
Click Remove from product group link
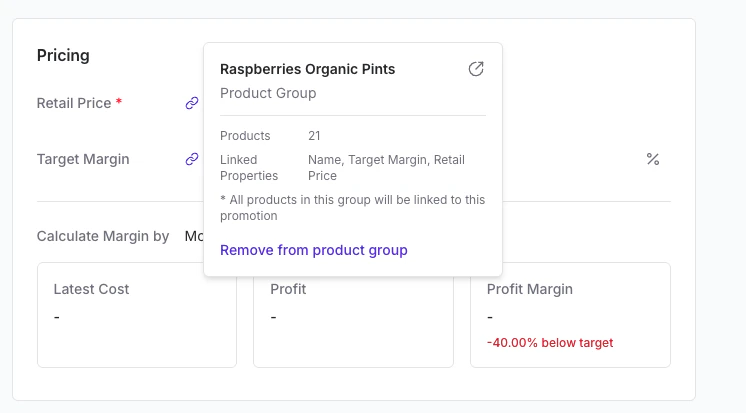(314, 250)
